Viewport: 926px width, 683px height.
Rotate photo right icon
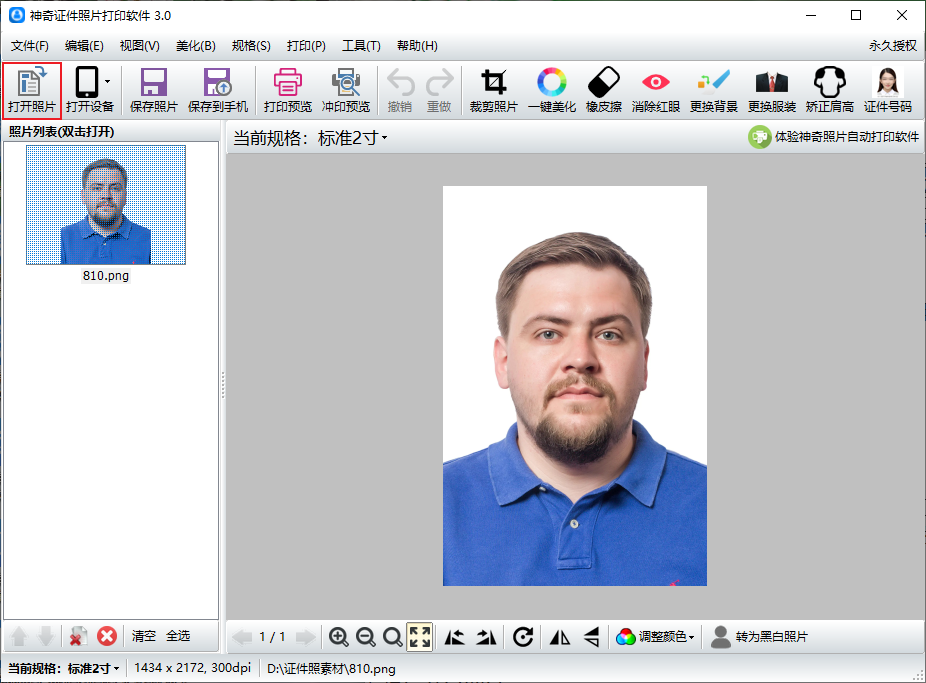coord(486,637)
